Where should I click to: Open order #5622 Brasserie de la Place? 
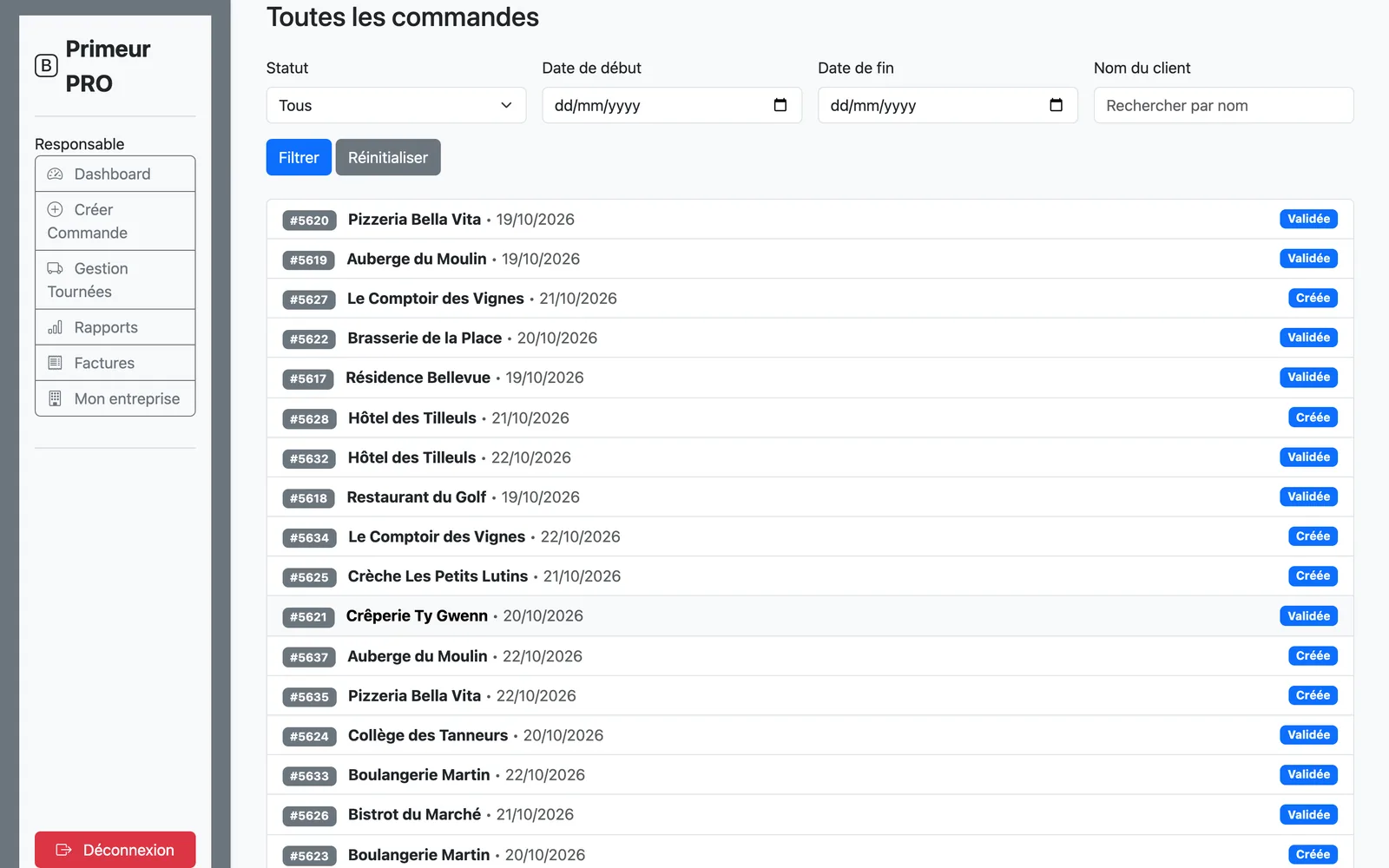(810, 339)
